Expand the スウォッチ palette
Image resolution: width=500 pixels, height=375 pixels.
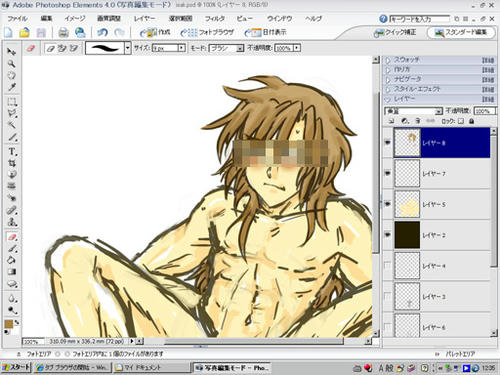point(388,60)
